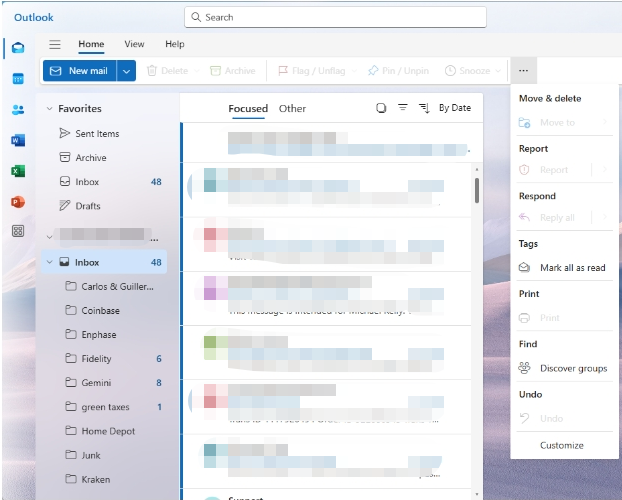Viewport: 622px width, 500px height.
Task: Open the Delete options dropdown arrow
Action: click(x=196, y=71)
